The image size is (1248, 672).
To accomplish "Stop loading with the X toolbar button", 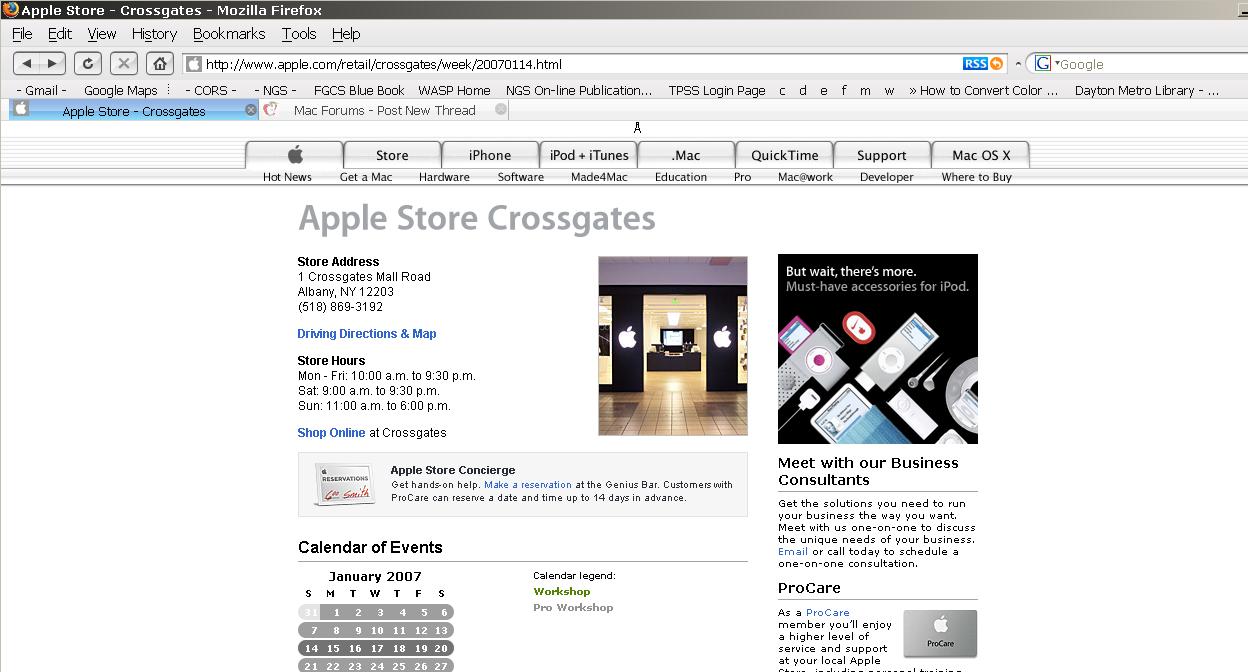I will point(124,63).
